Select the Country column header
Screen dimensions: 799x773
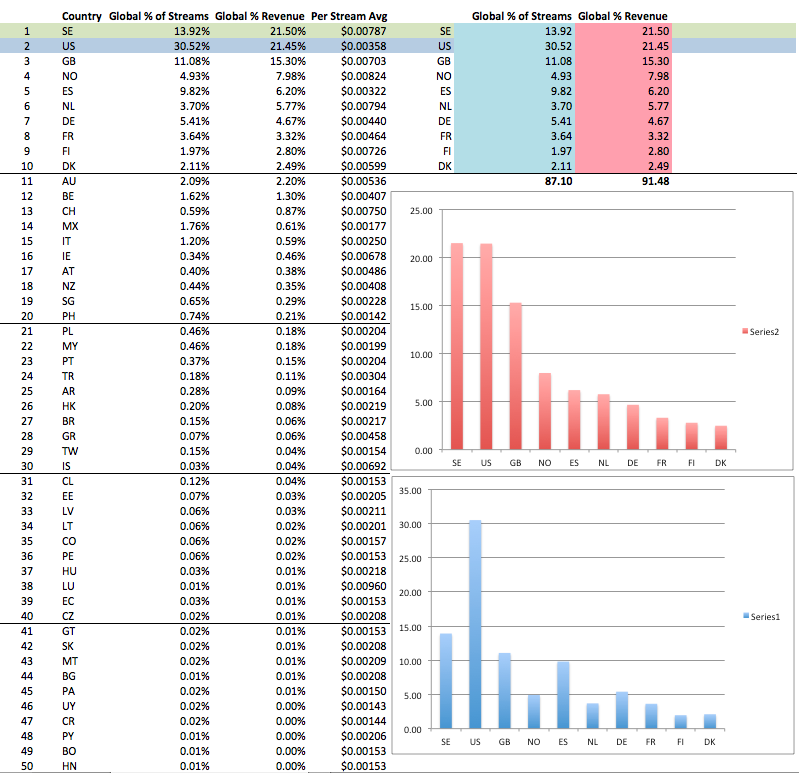[81, 17]
